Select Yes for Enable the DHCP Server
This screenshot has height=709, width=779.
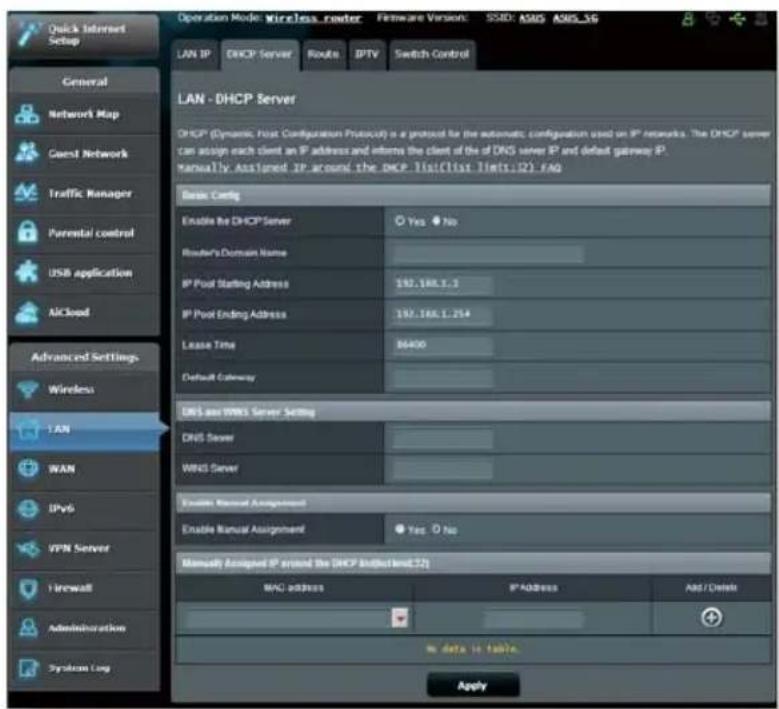pyautogui.click(x=399, y=221)
